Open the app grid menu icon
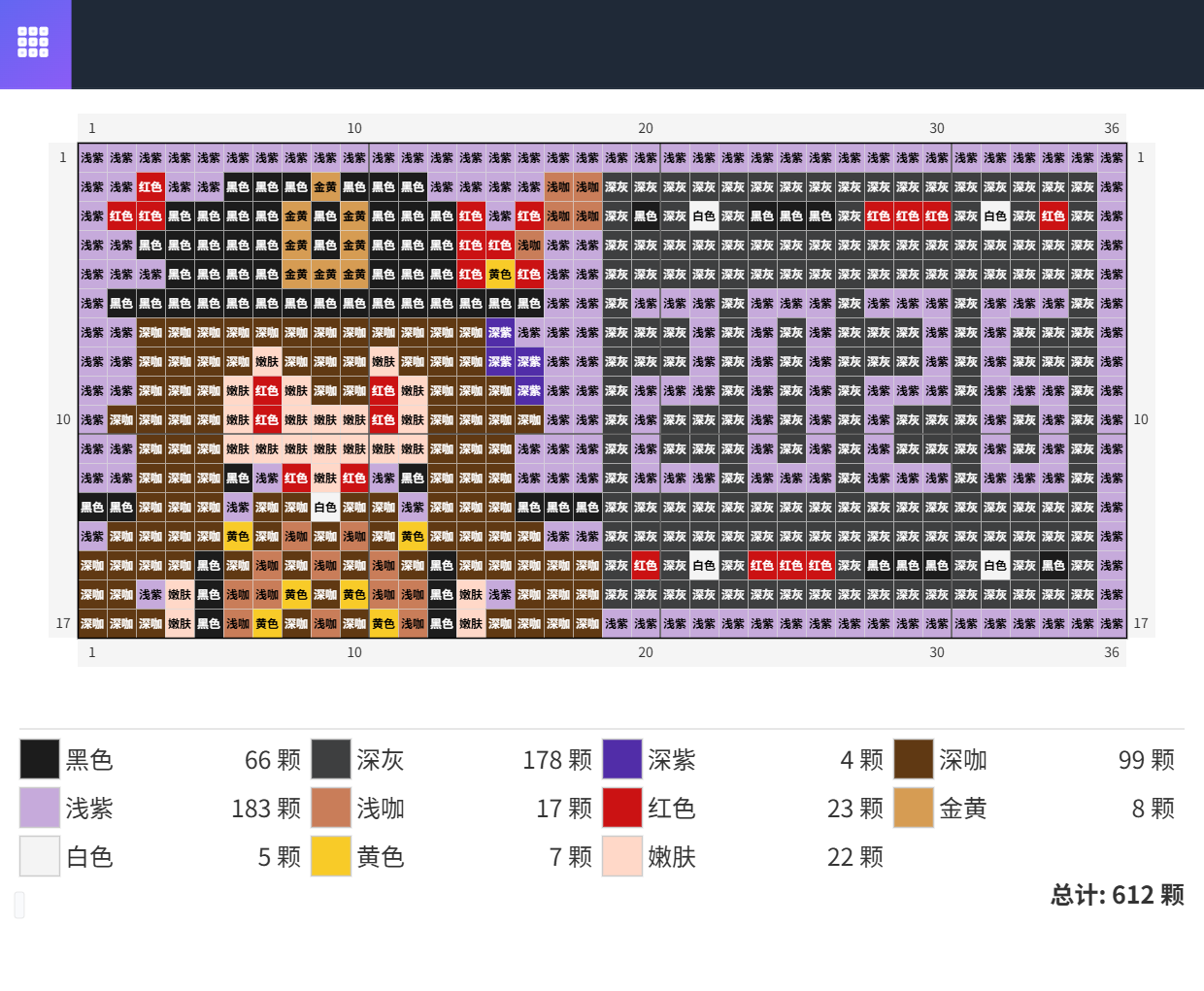The width and height of the screenshot is (1204, 991). tap(33, 42)
